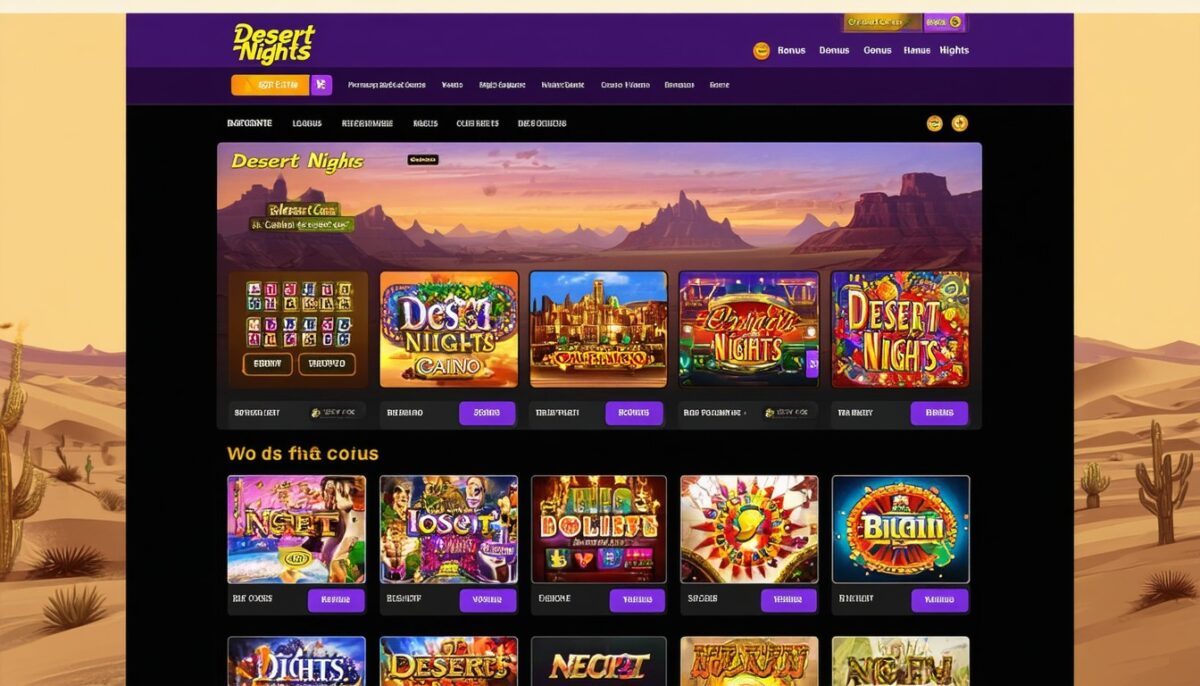The height and width of the screenshot is (686, 1200).
Task: Open the golden city game thumbnail
Action: point(598,329)
